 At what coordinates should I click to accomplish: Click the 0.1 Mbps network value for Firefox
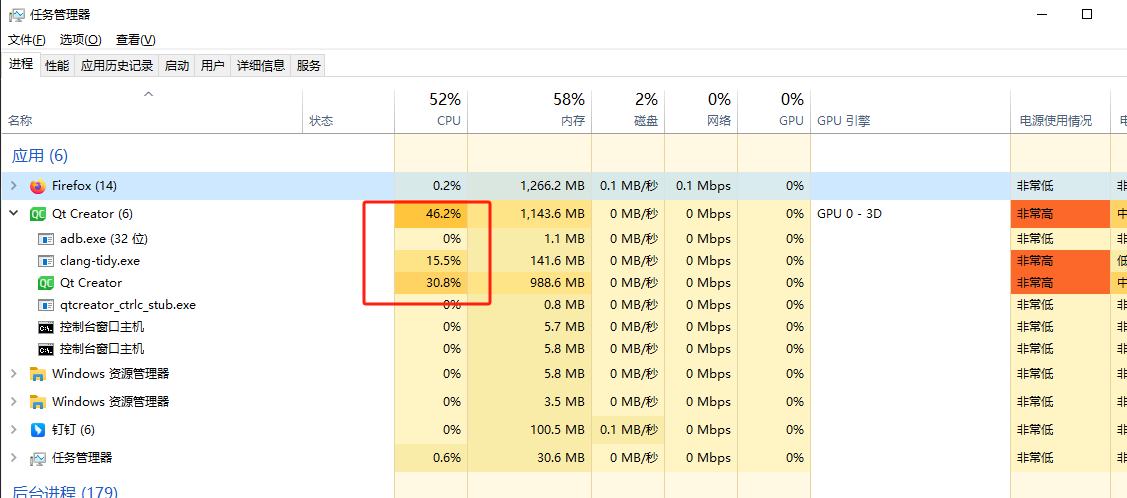click(703, 186)
